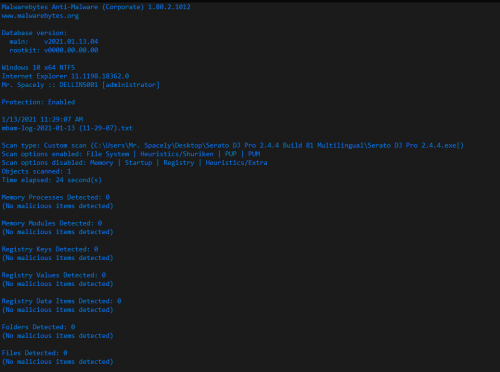
Task: Click the Windows 10 x64 NTFS line
Action: coord(38,68)
